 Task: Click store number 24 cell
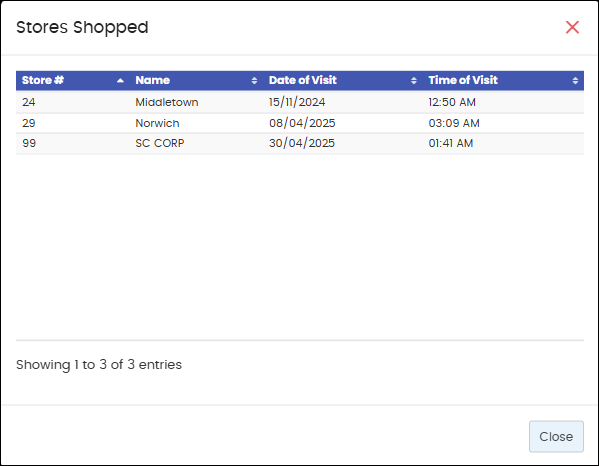29,102
